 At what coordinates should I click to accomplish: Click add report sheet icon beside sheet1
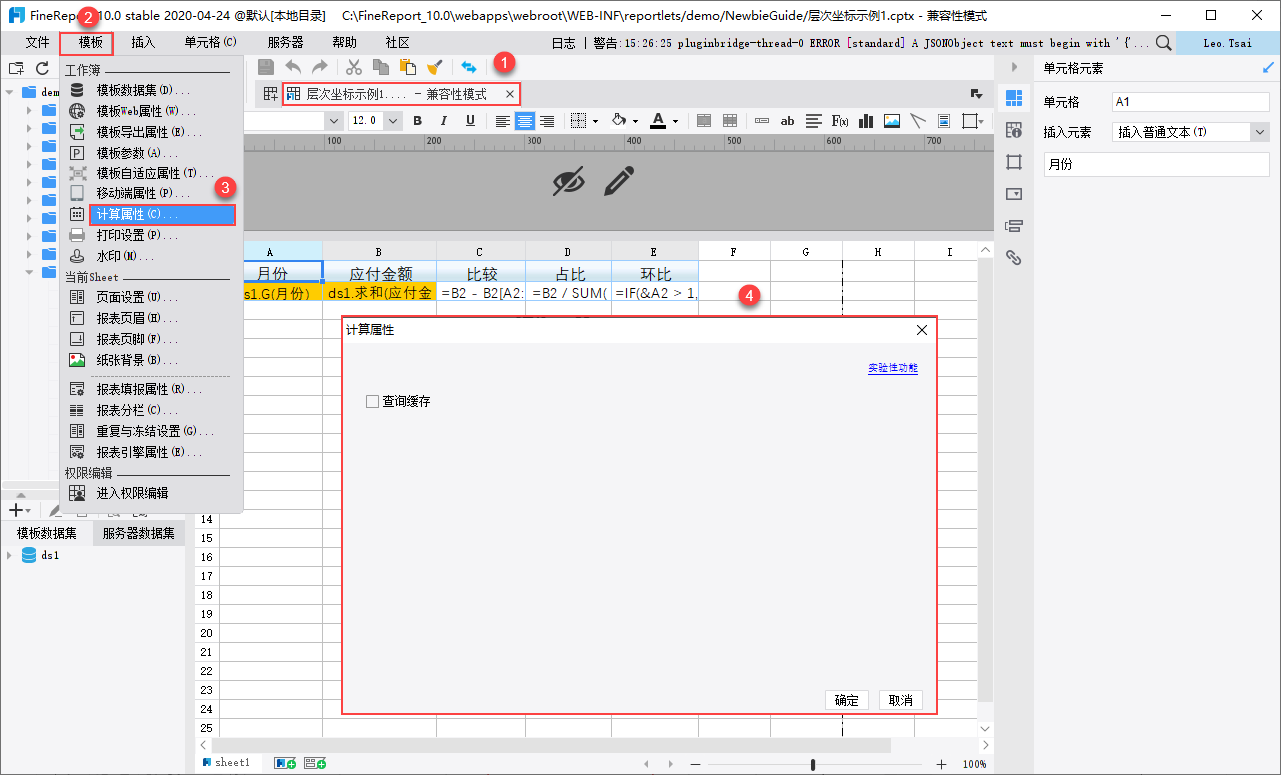click(285, 763)
